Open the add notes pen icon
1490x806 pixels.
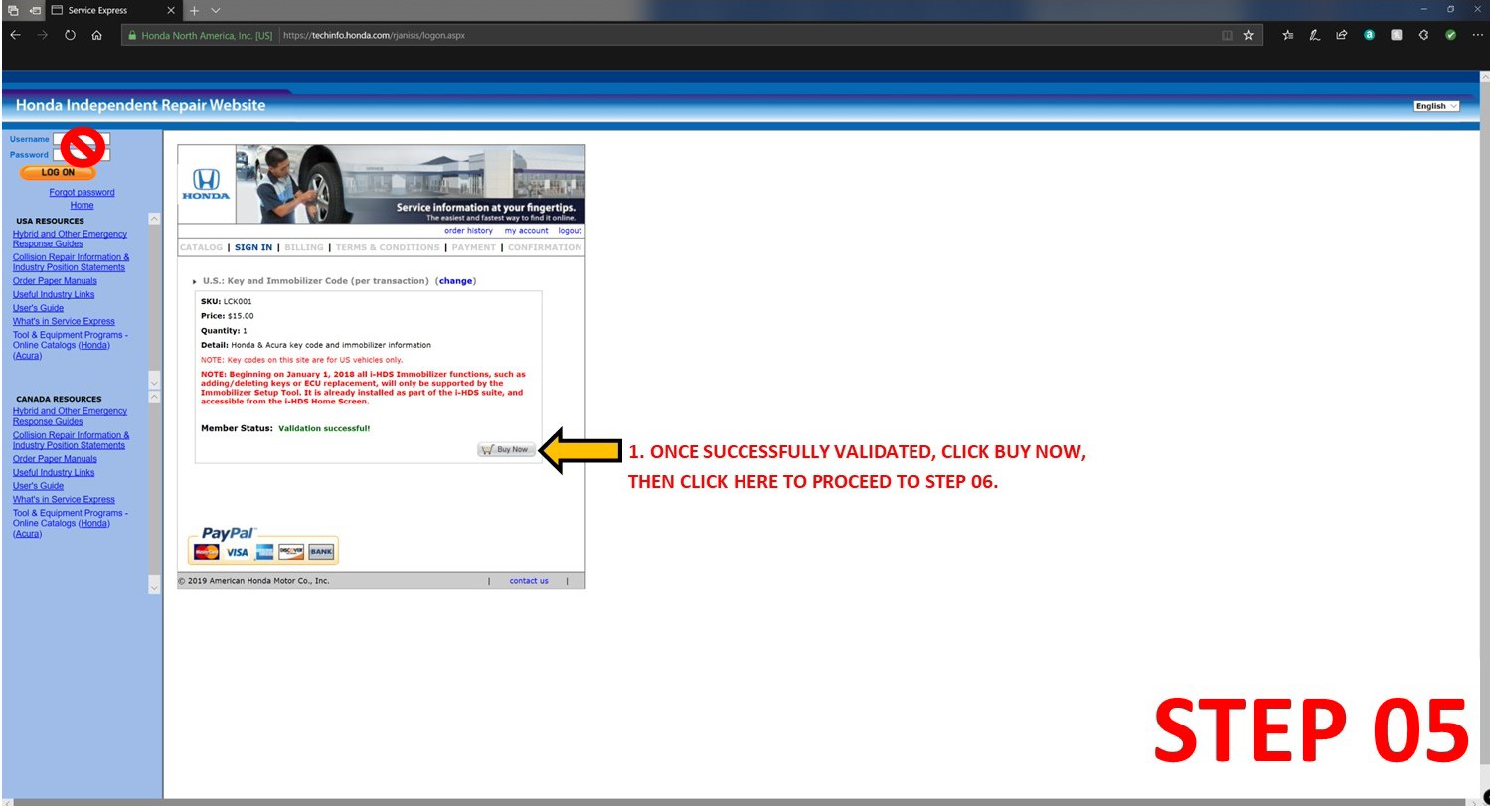1315,35
